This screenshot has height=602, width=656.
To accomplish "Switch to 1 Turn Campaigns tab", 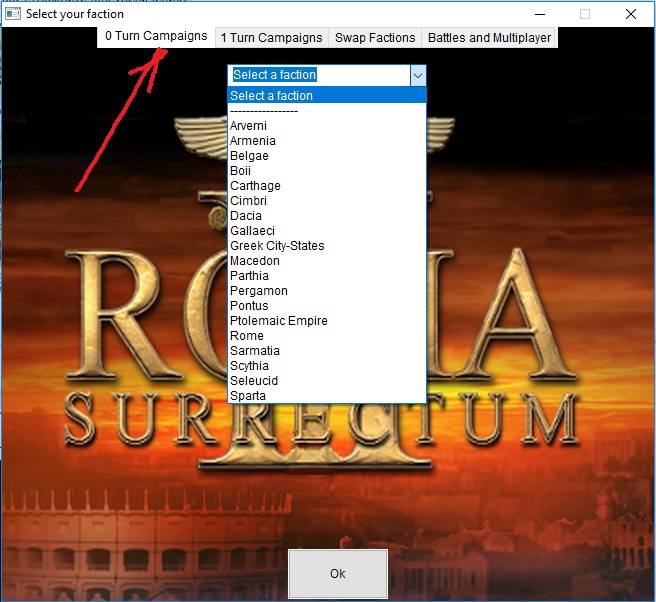I will pyautogui.click(x=272, y=38).
